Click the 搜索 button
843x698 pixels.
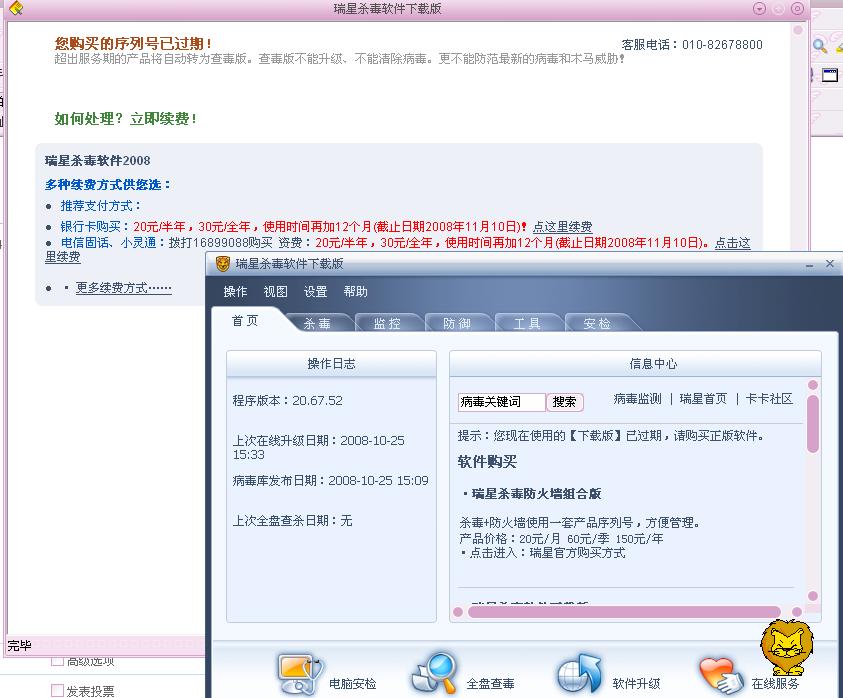point(565,402)
